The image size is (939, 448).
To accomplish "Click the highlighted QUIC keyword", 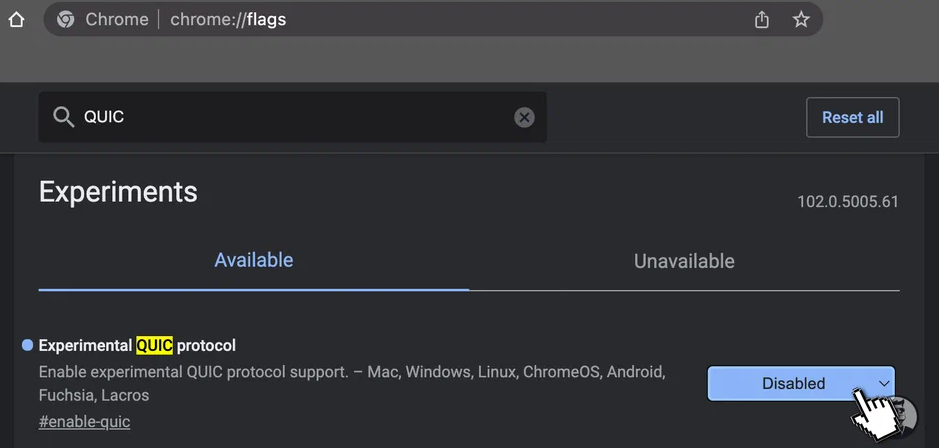I will pyautogui.click(x=155, y=346).
